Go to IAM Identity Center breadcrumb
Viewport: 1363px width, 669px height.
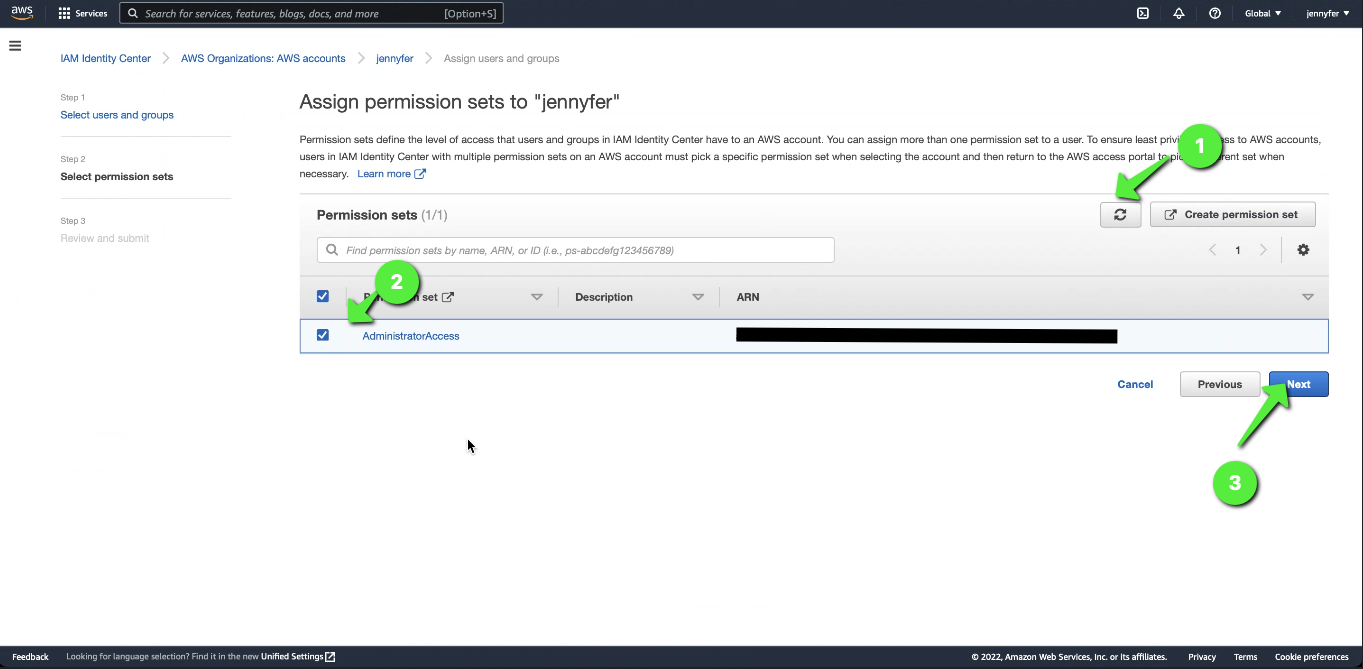point(105,58)
